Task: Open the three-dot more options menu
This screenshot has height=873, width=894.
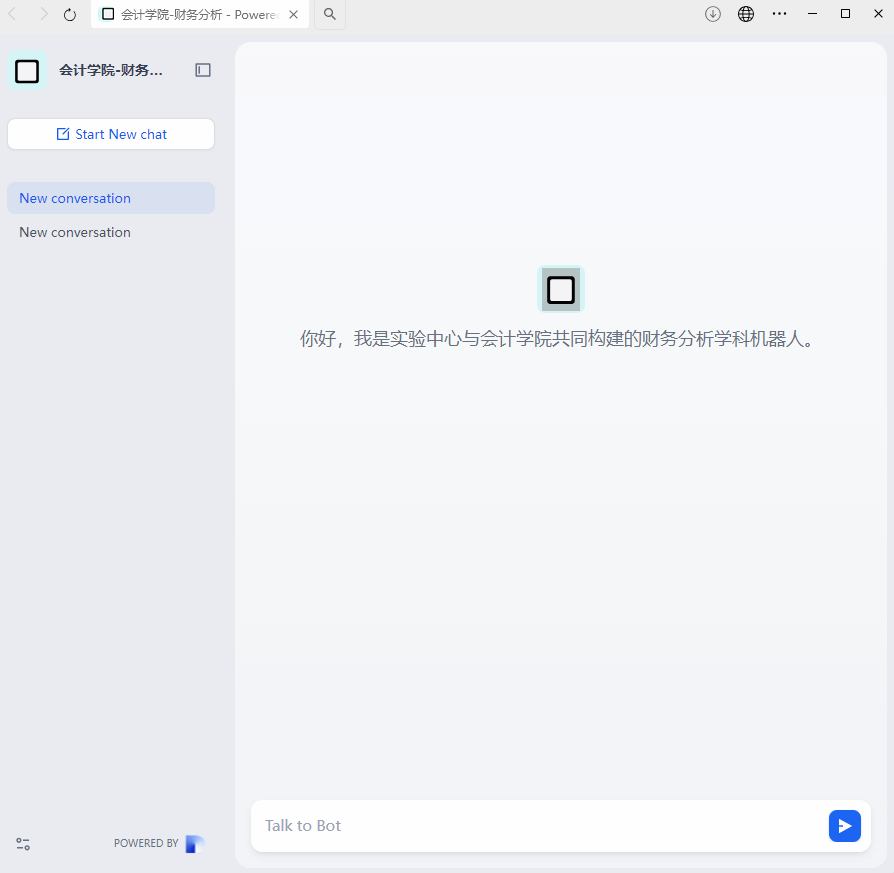Action: [779, 14]
